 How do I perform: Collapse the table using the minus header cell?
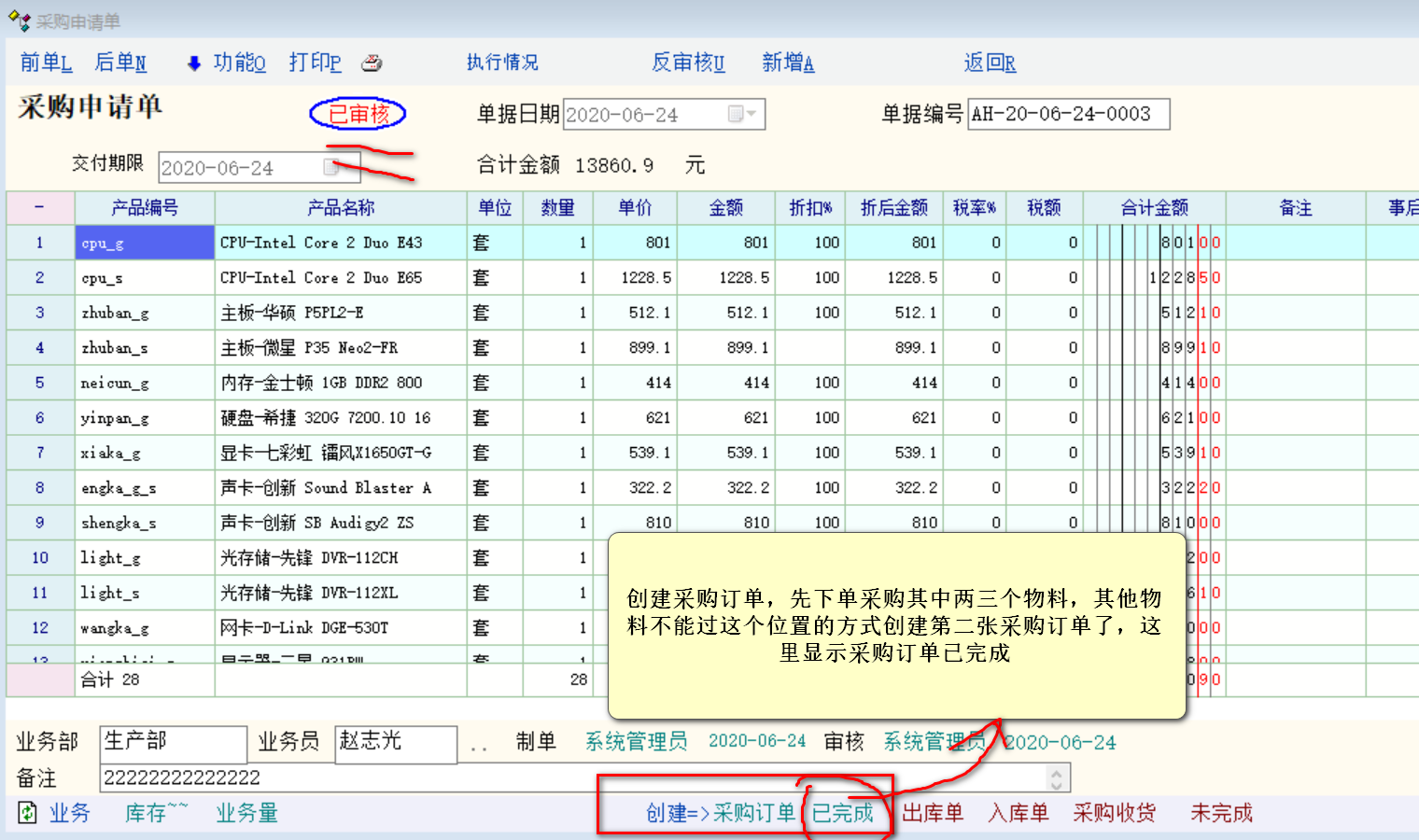[39, 207]
